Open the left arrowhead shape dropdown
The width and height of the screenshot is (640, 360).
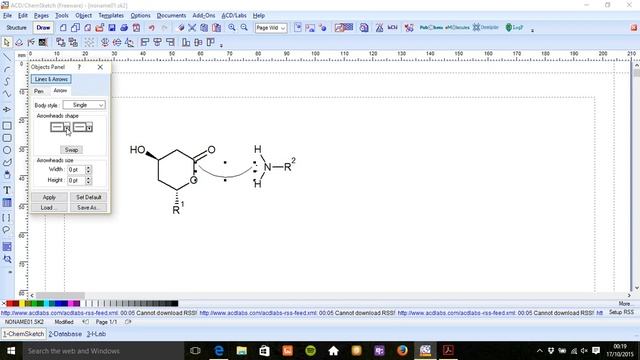[x=67, y=127]
